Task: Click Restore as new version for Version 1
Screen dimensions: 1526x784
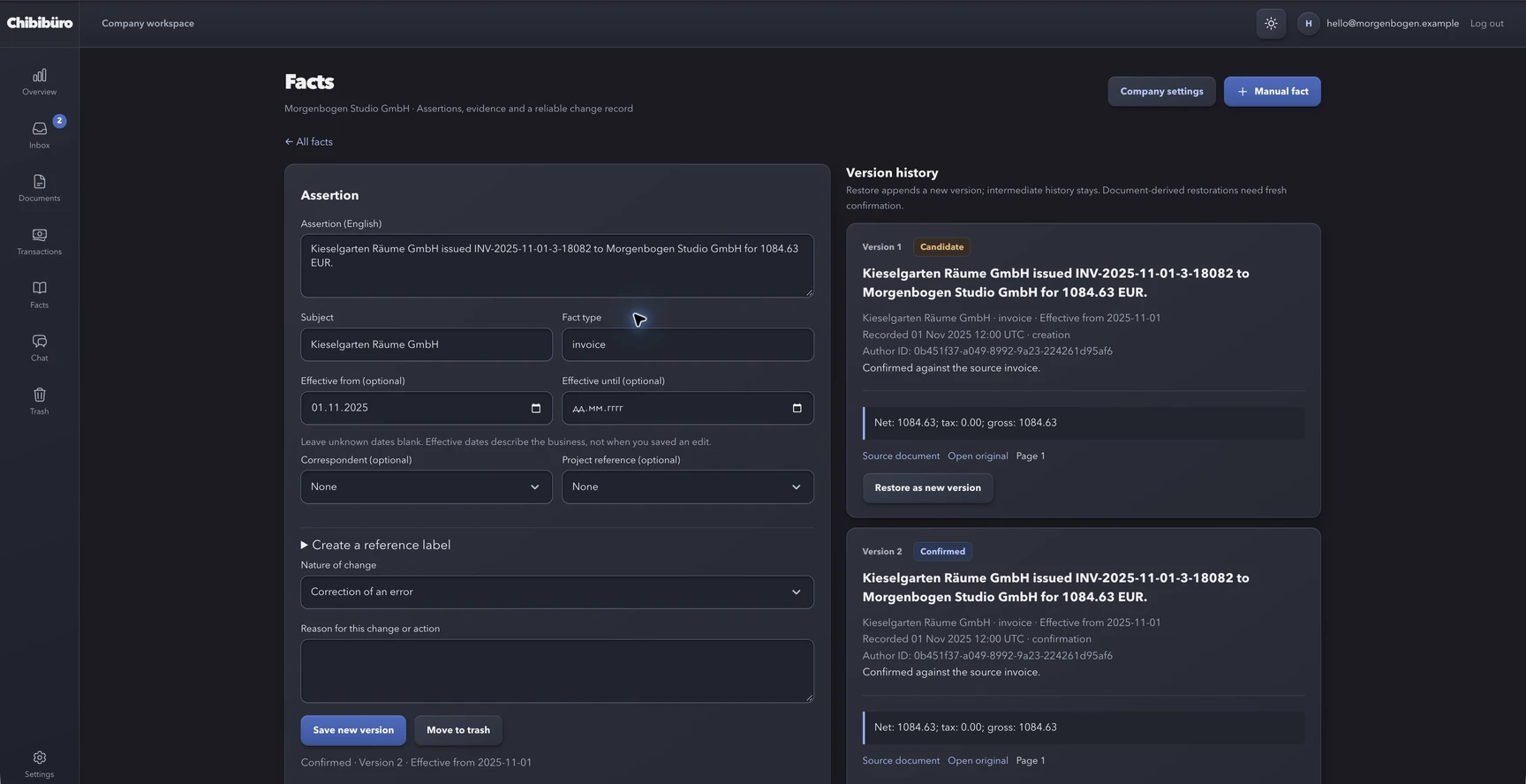Action: pyautogui.click(x=927, y=487)
